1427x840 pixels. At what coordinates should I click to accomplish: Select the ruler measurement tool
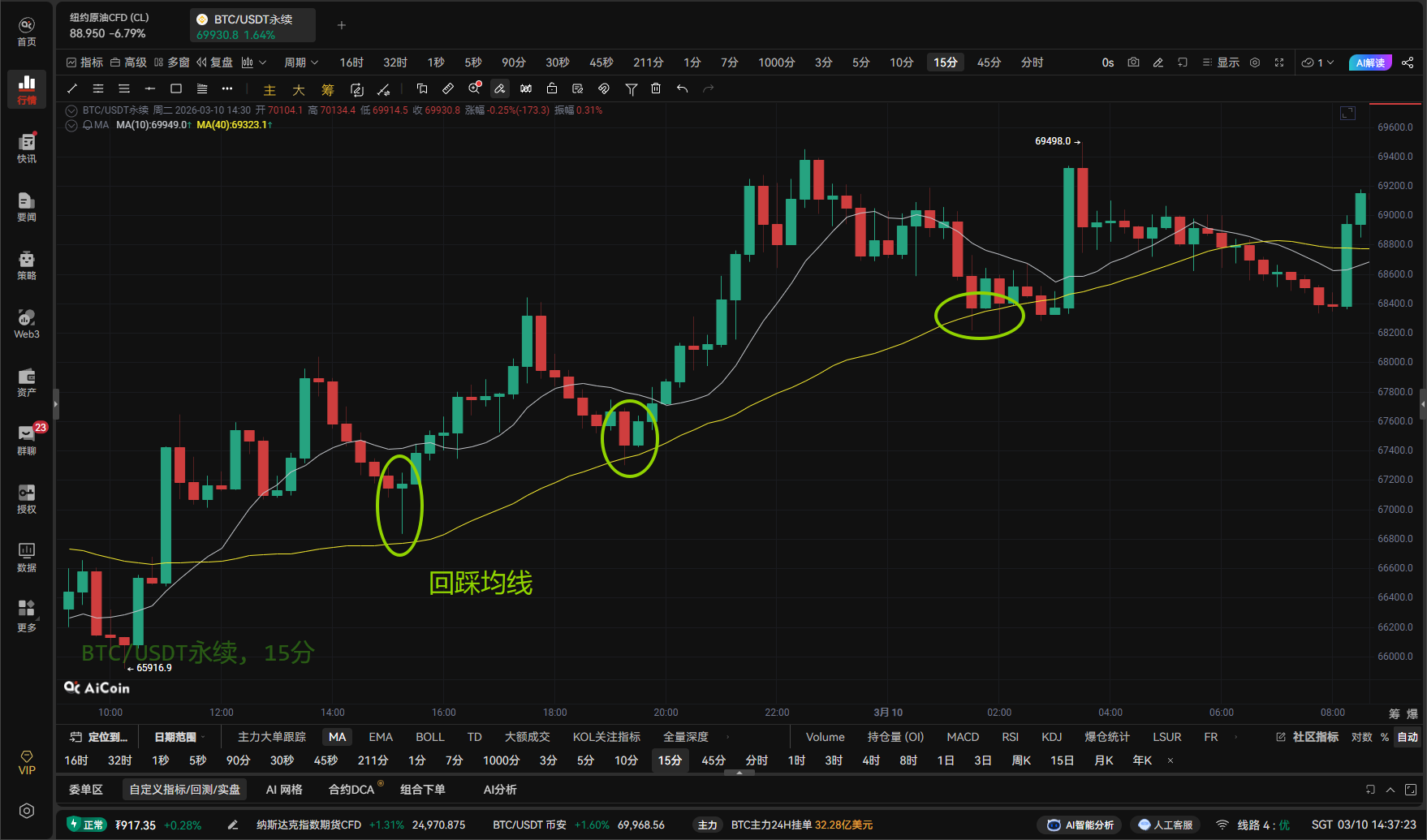coord(447,88)
